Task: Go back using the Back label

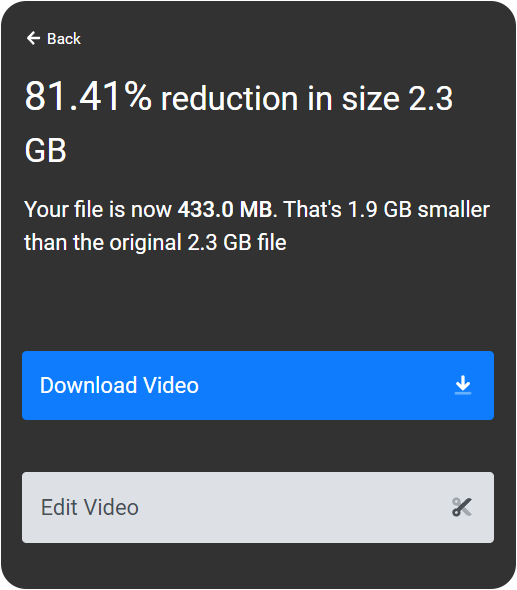Action: pos(64,38)
